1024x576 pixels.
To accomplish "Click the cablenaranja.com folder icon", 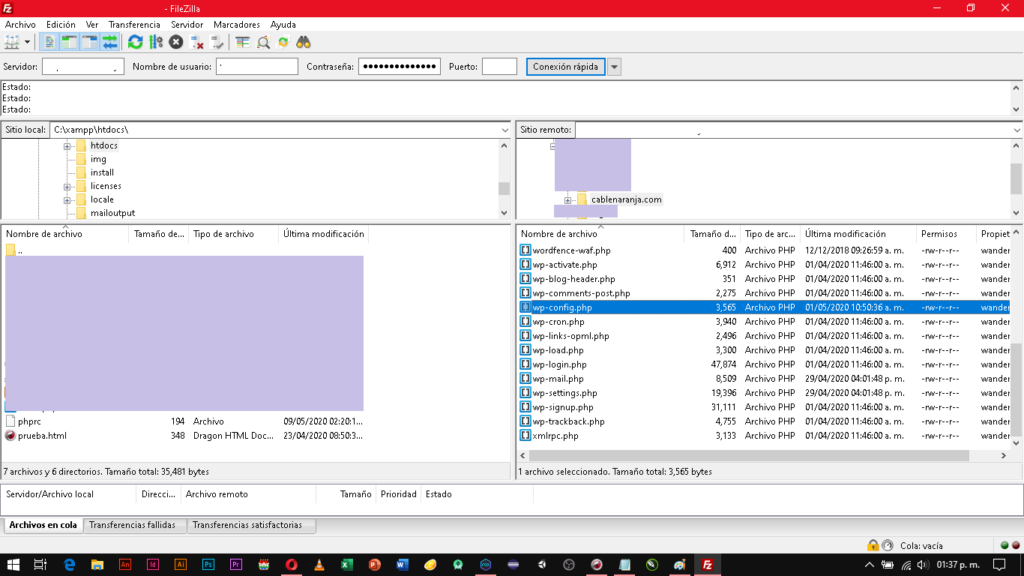I will [x=582, y=199].
